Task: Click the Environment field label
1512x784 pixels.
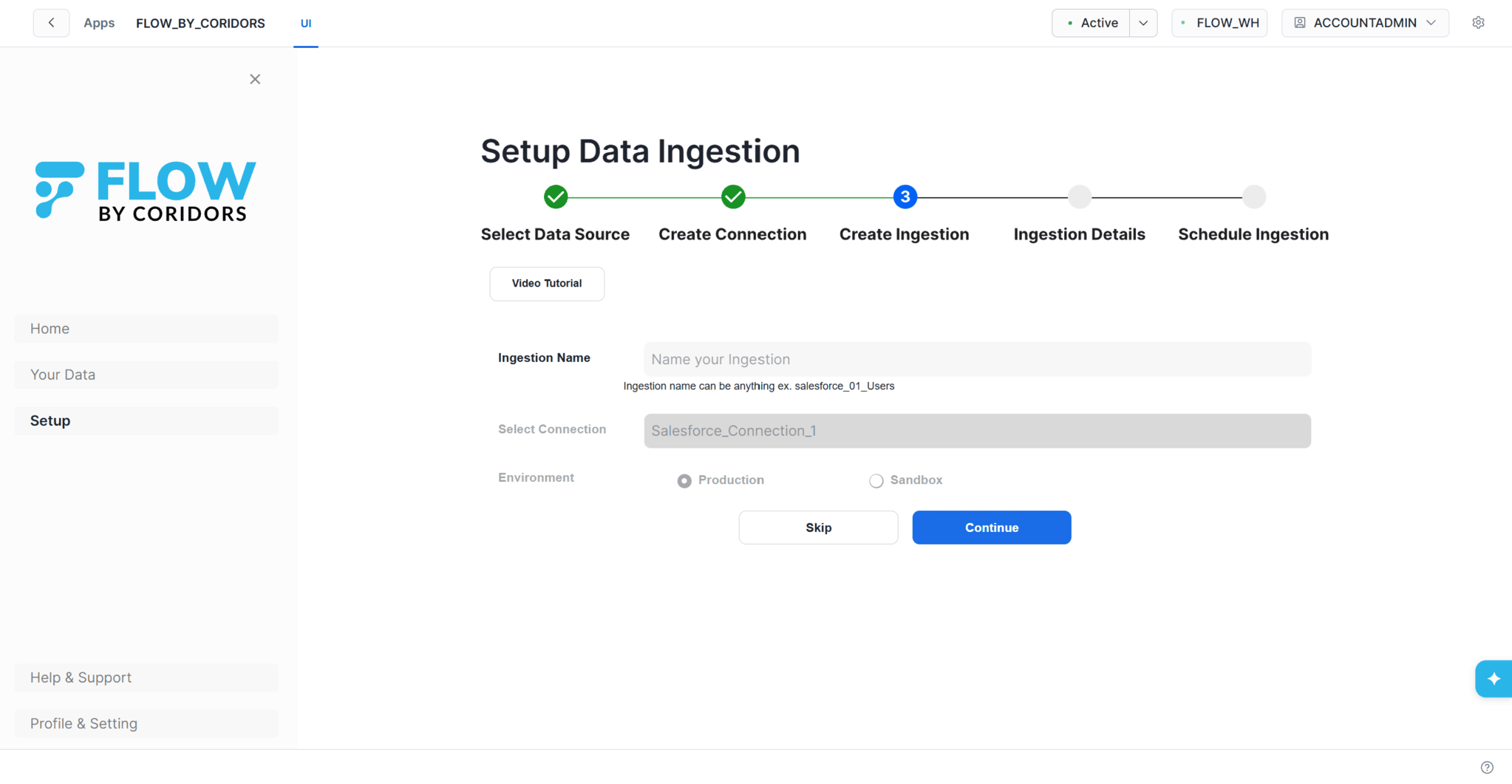Action: click(x=536, y=477)
